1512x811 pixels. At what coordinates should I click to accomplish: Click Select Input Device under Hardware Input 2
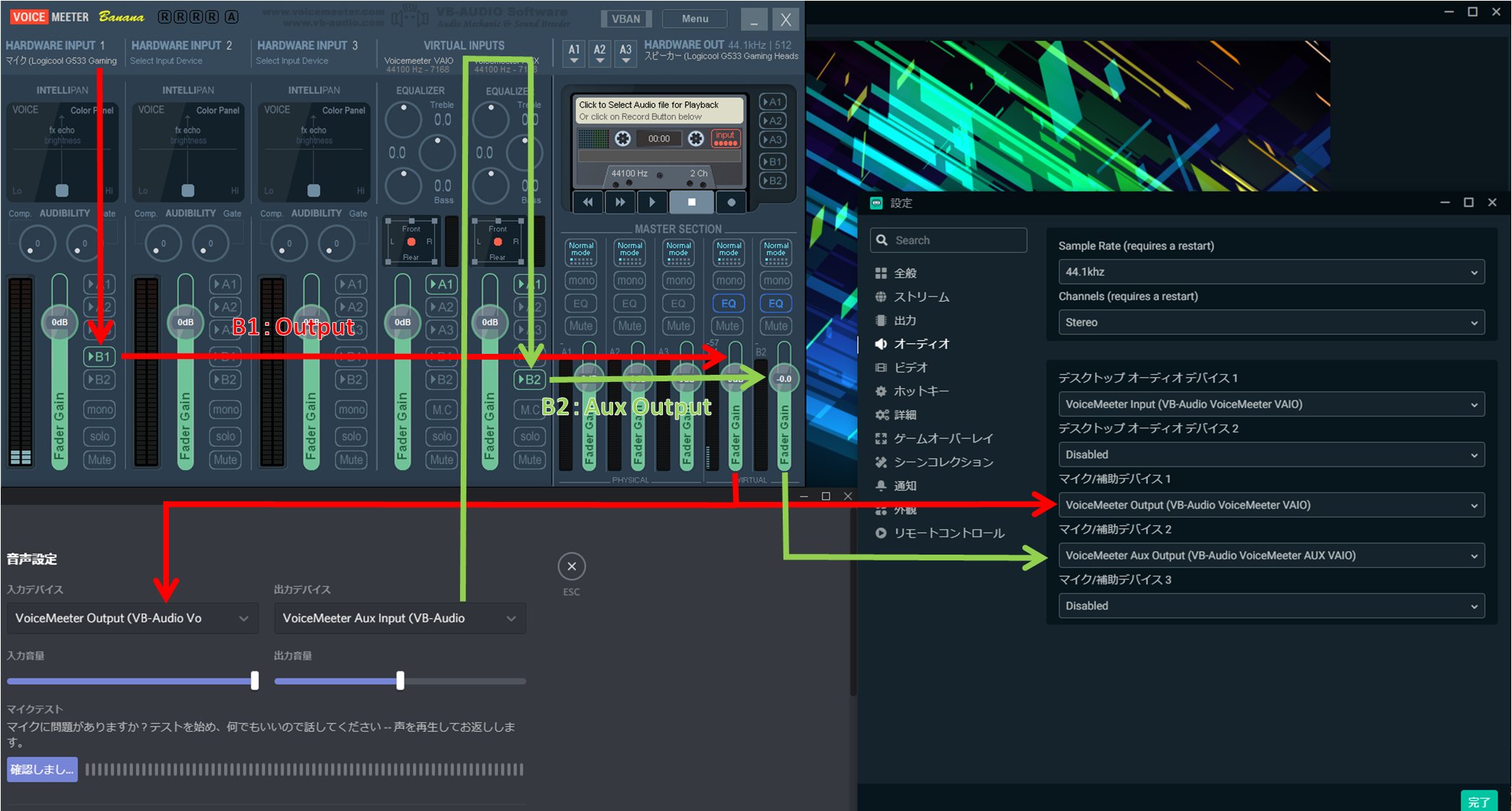pos(166,61)
